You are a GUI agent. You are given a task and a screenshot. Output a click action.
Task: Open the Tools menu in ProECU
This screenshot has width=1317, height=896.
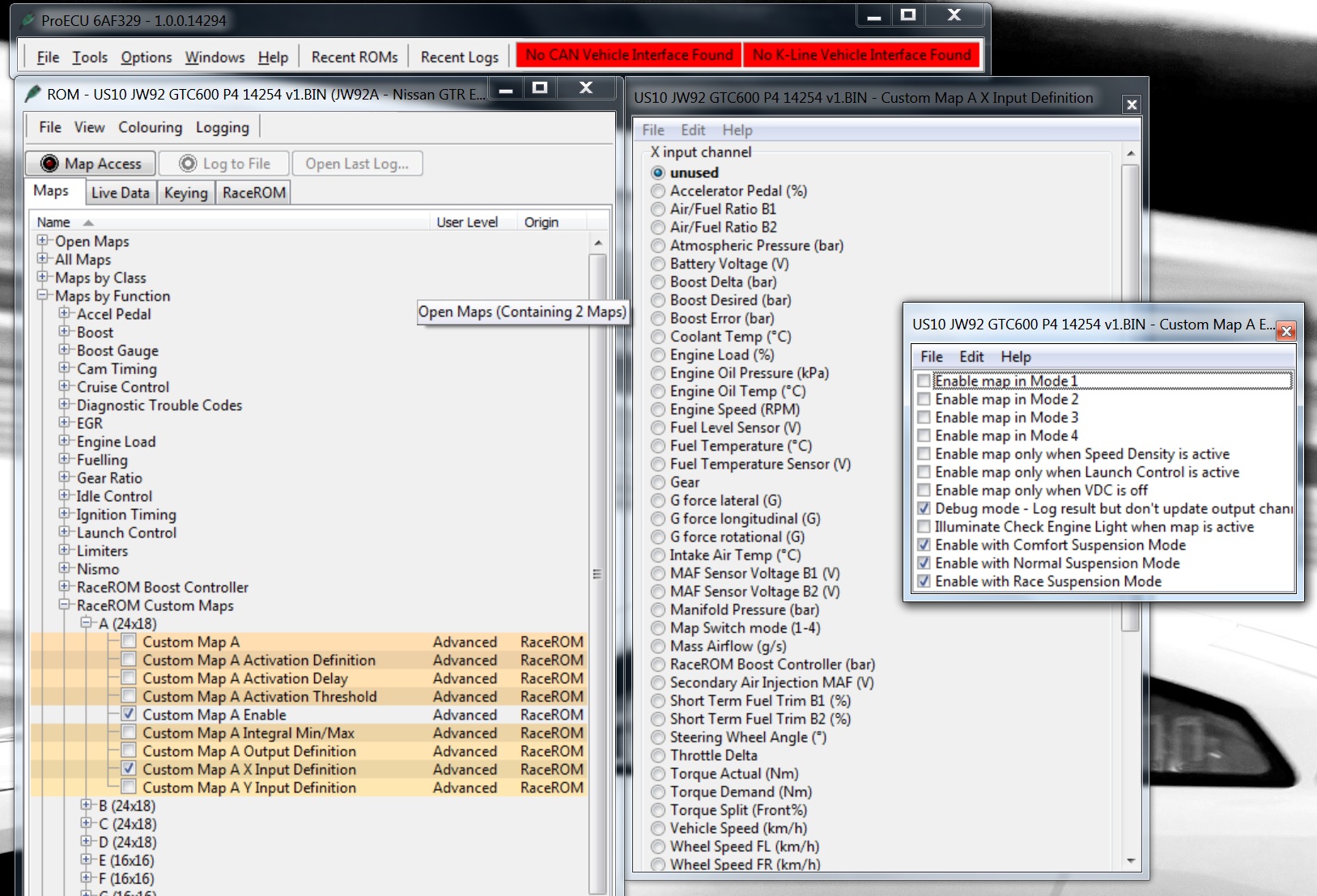(x=90, y=57)
